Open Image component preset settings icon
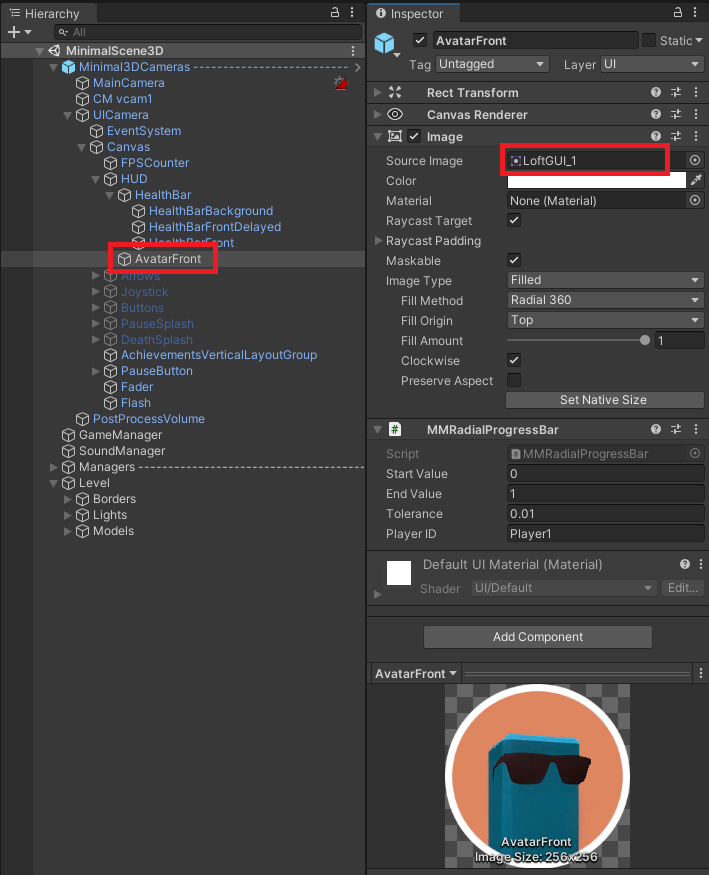The width and height of the screenshot is (709, 875). (676, 136)
